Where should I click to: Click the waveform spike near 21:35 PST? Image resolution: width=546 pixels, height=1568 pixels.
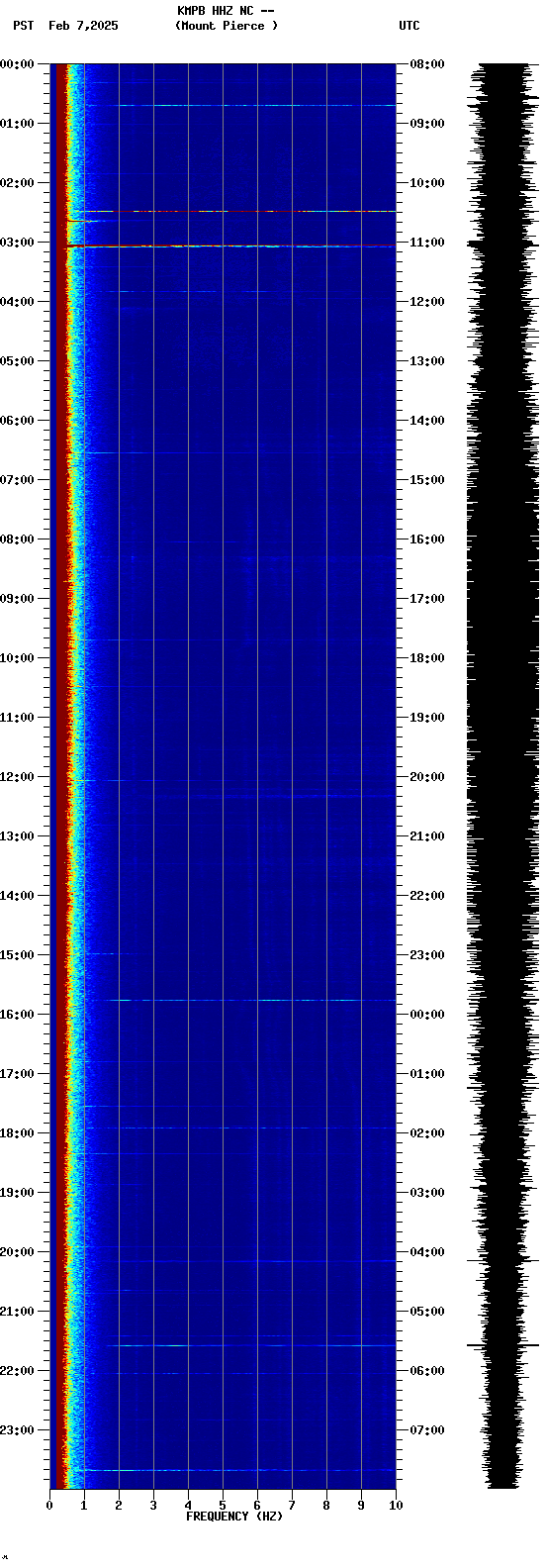[x=502, y=1345]
